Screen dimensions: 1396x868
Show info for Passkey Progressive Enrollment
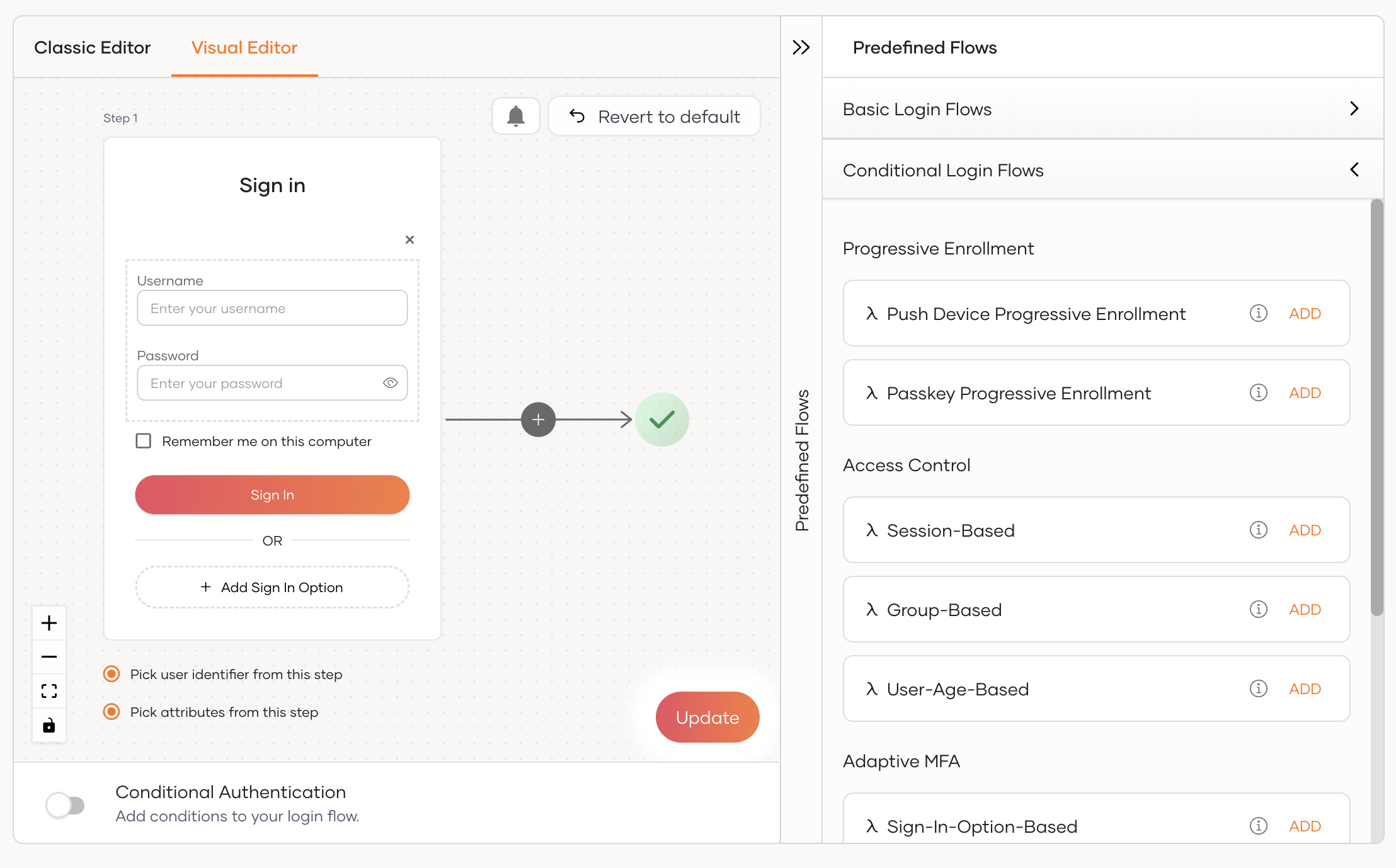[1258, 392]
